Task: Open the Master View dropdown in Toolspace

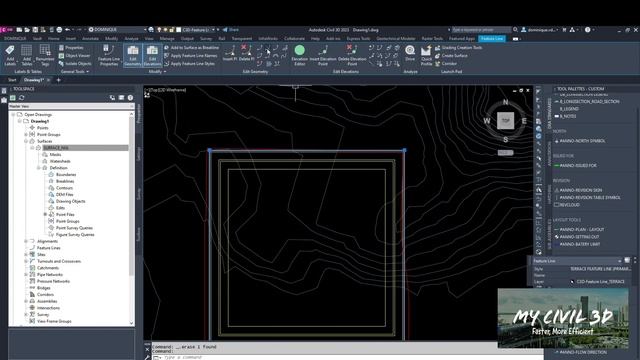Action: pos(71,106)
